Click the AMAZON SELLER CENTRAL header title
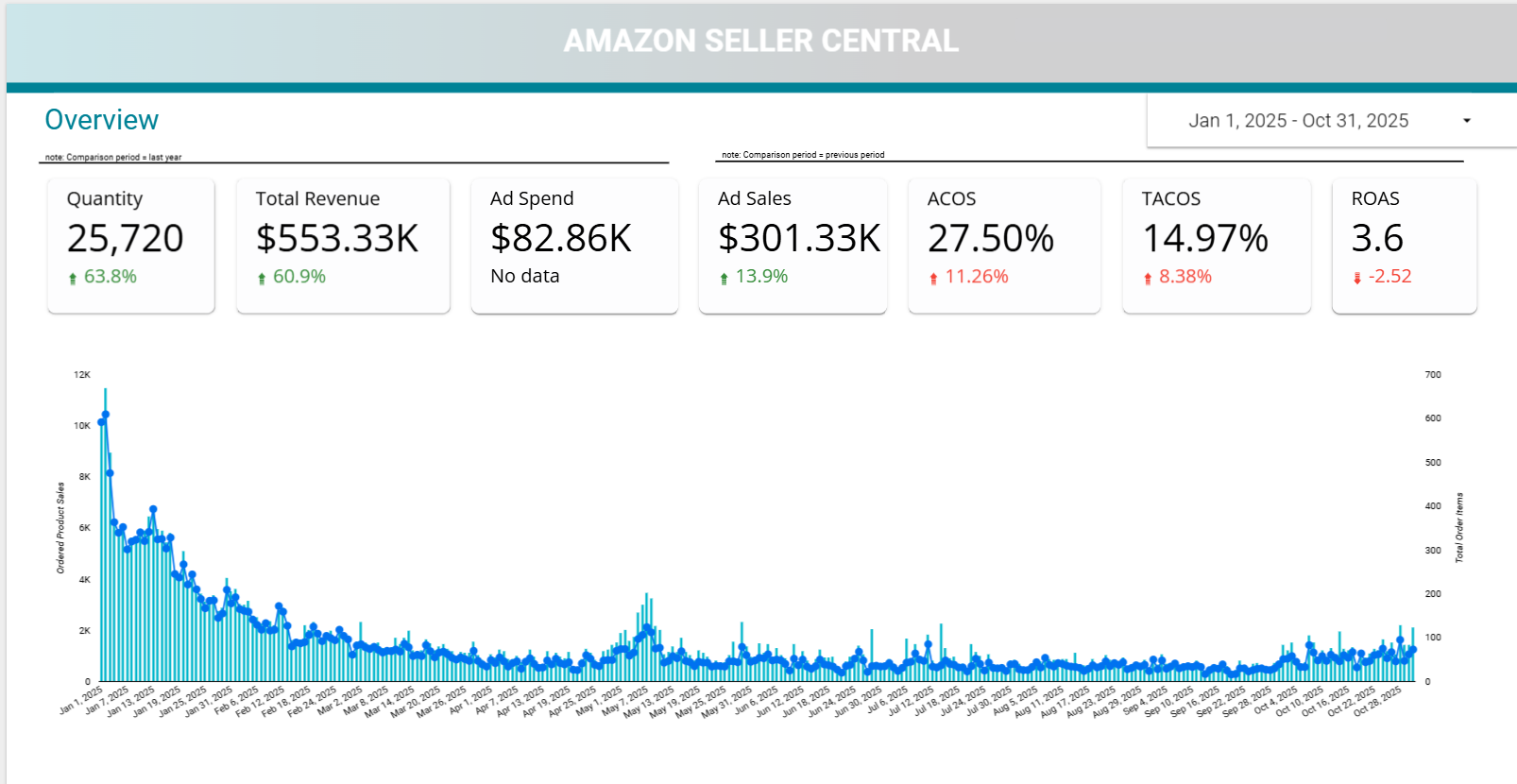The height and width of the screenshot is (784, 1517). (761, 41)
